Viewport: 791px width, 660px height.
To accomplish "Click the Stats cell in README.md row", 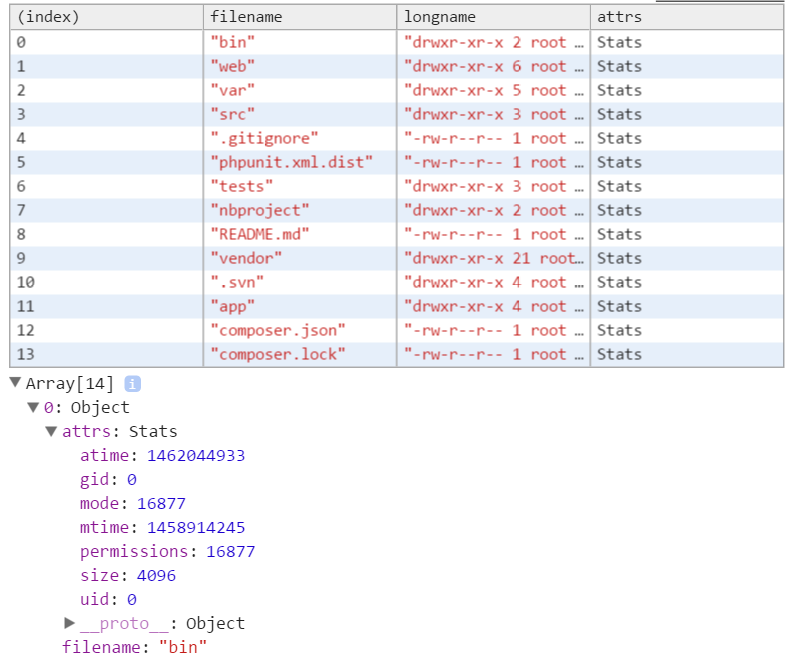I will point(687,235).
